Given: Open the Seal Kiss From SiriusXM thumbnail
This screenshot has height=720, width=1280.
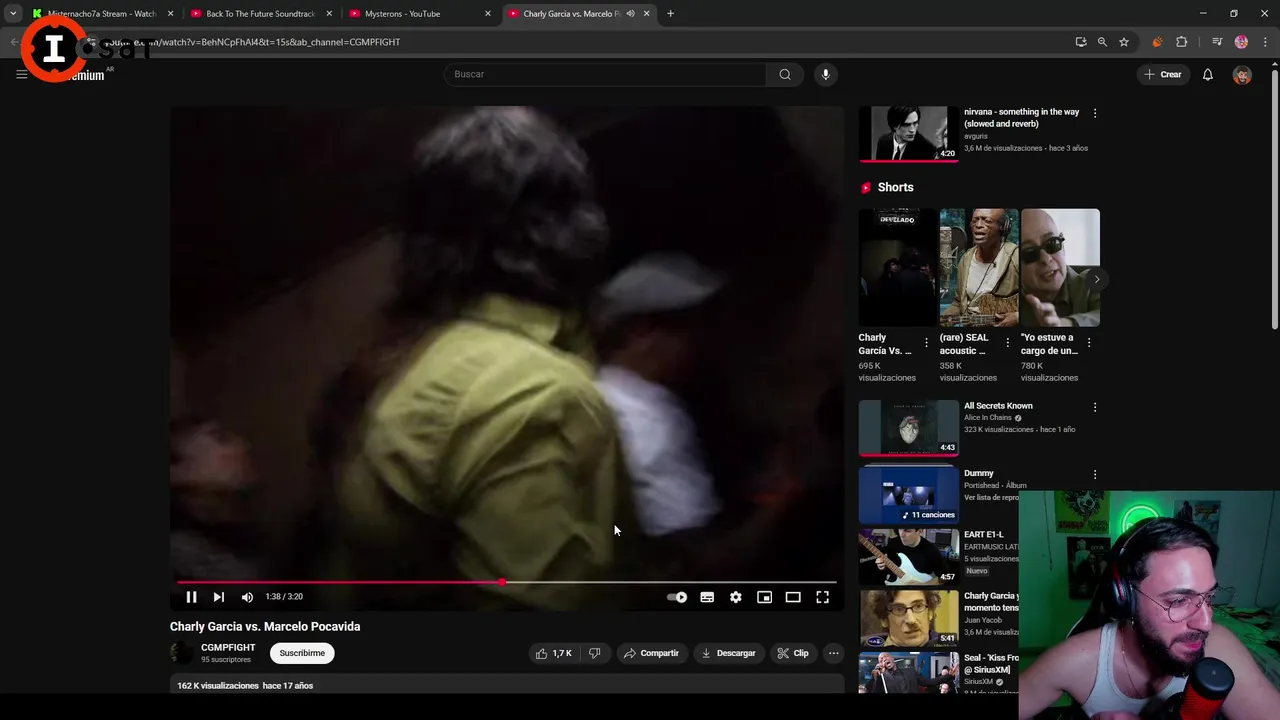Looking at the screenshot, I should 908,673.
